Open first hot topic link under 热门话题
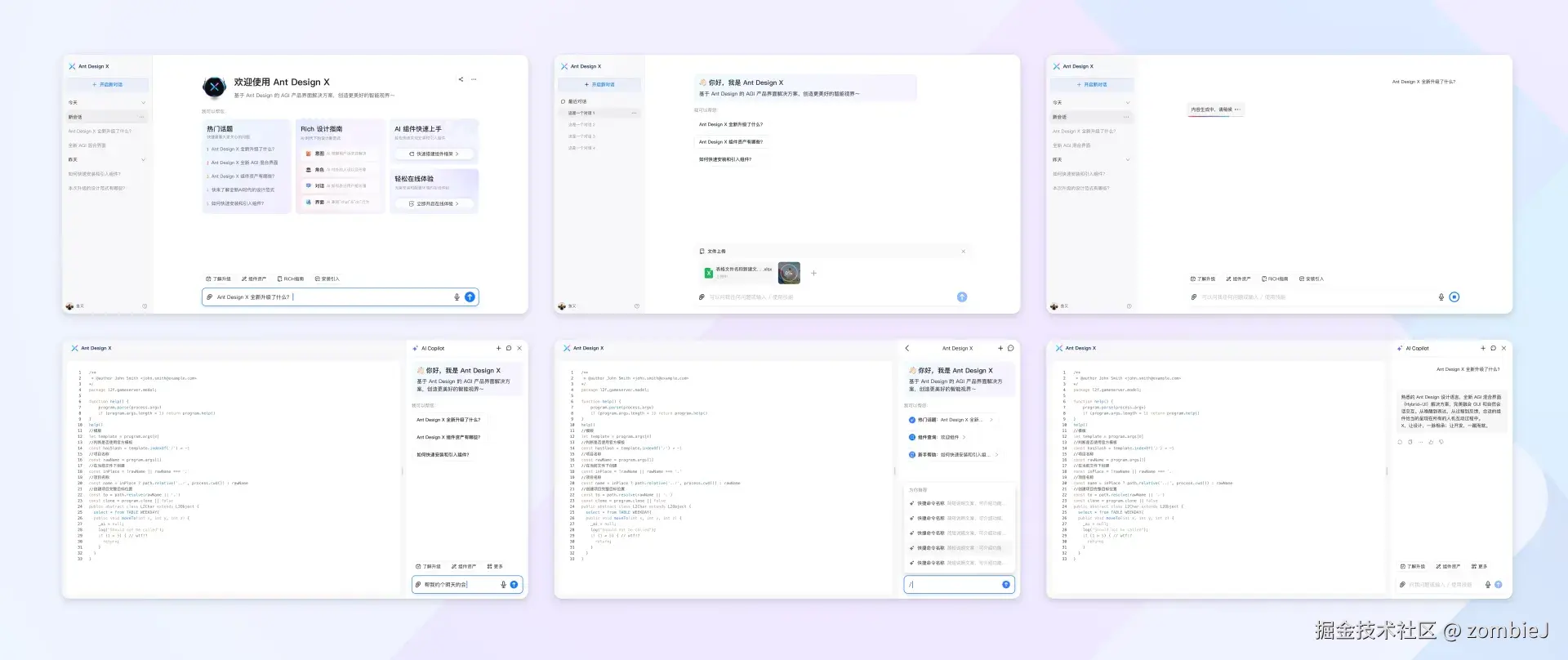Image resolution: width=1568 pixels, height=660 pixels. (x=243, y=149)
